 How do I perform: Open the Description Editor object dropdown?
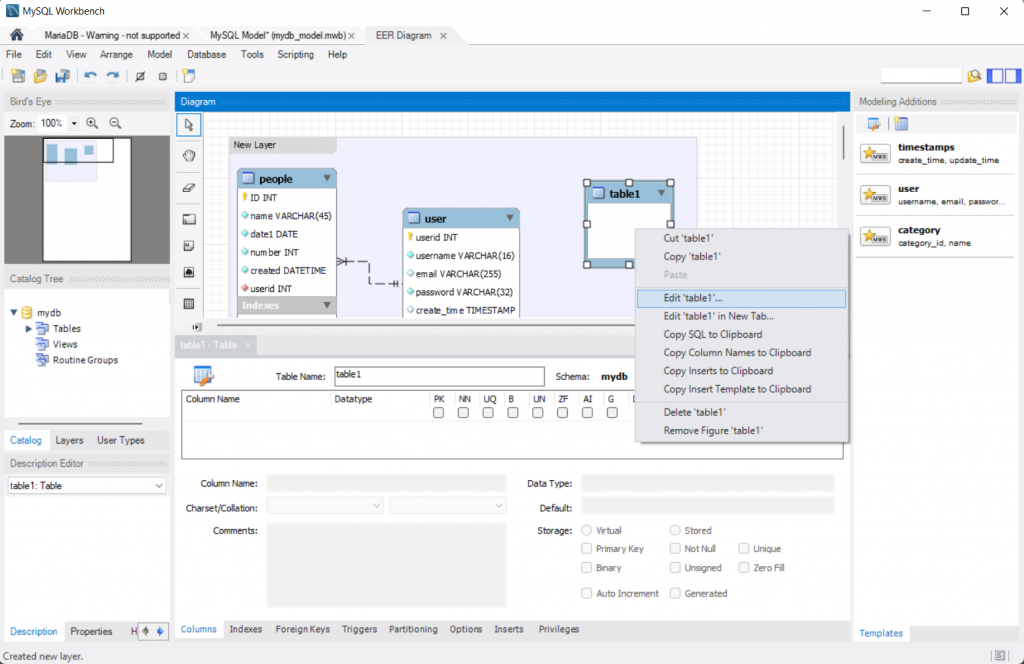159,486
